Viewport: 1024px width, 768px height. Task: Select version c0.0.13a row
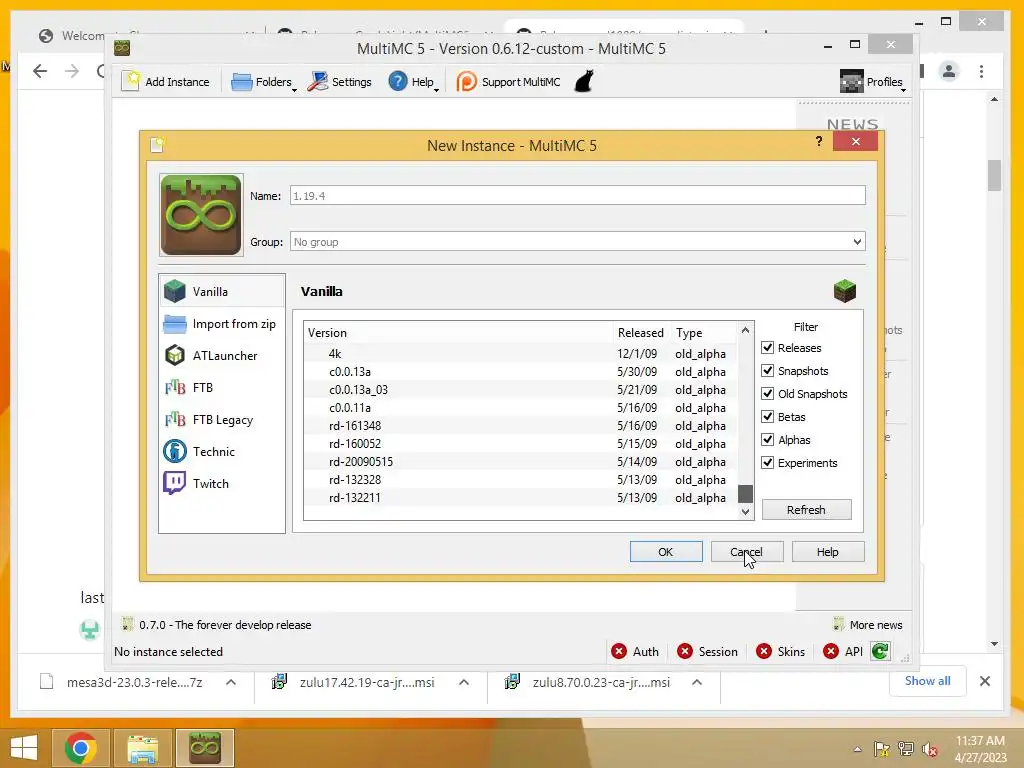(520, 372)
